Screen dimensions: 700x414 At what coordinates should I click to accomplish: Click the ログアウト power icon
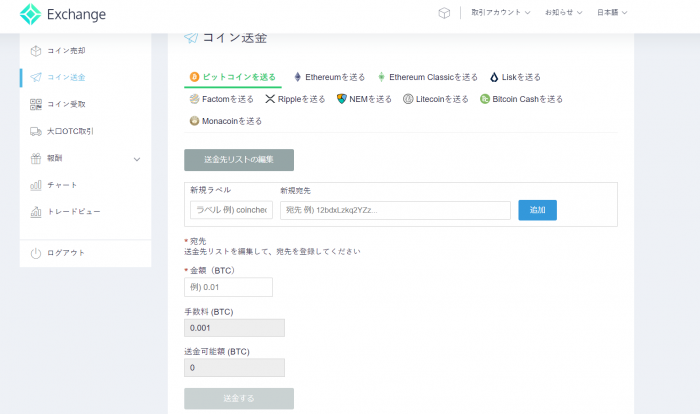pyautogui.click(x=36, y=253)
